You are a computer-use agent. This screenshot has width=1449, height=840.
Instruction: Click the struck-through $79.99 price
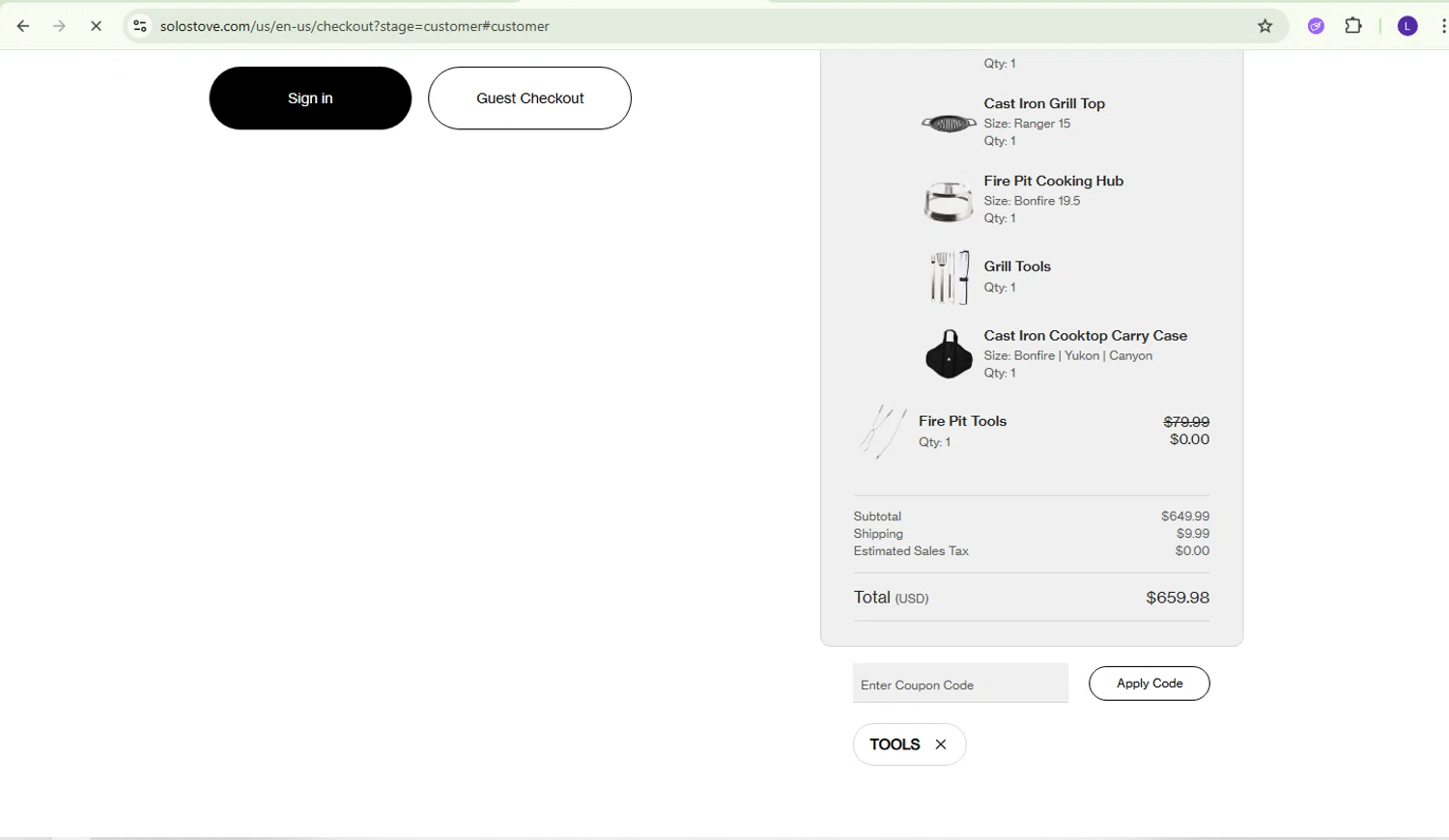pos(1186,422)
